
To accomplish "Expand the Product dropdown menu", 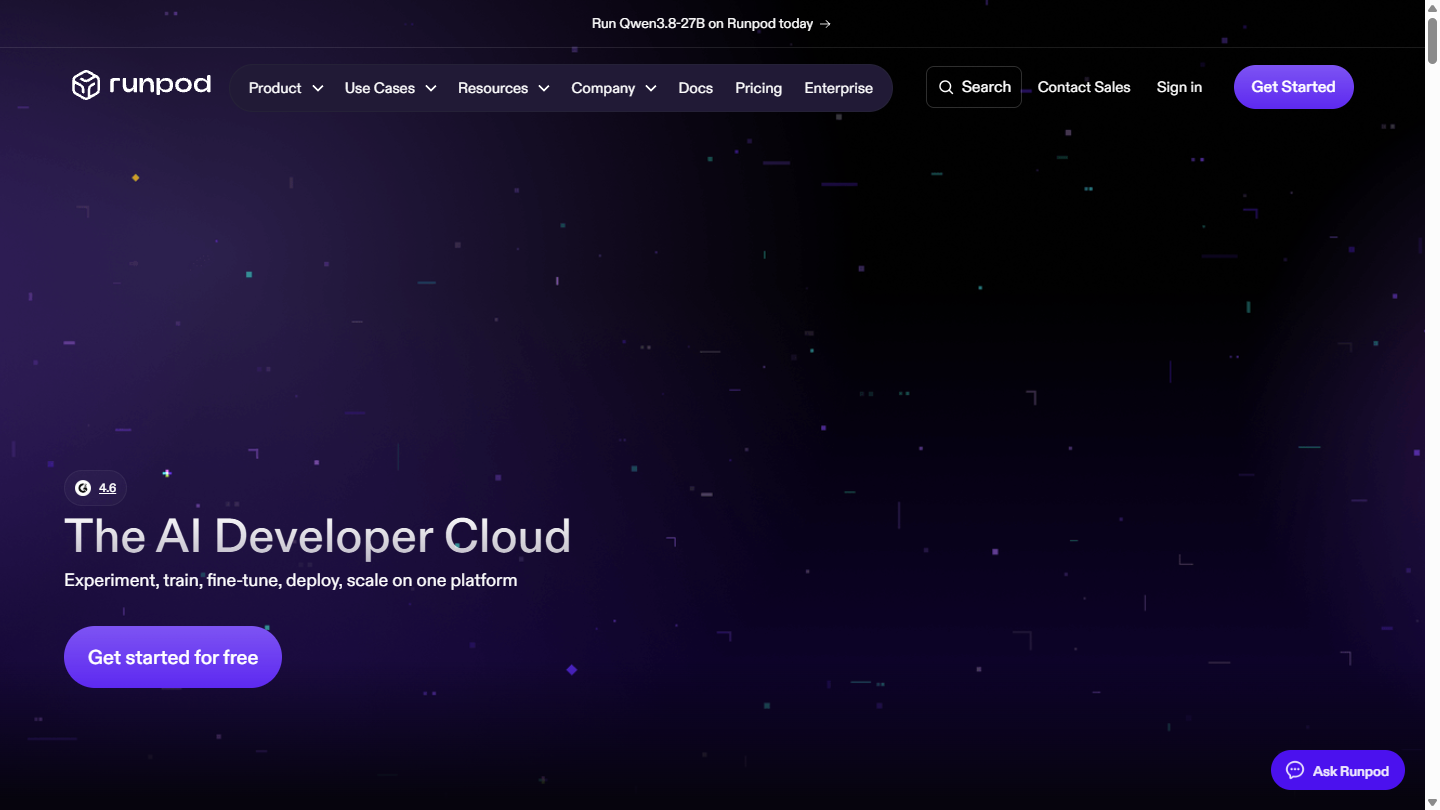I will 286,88.
